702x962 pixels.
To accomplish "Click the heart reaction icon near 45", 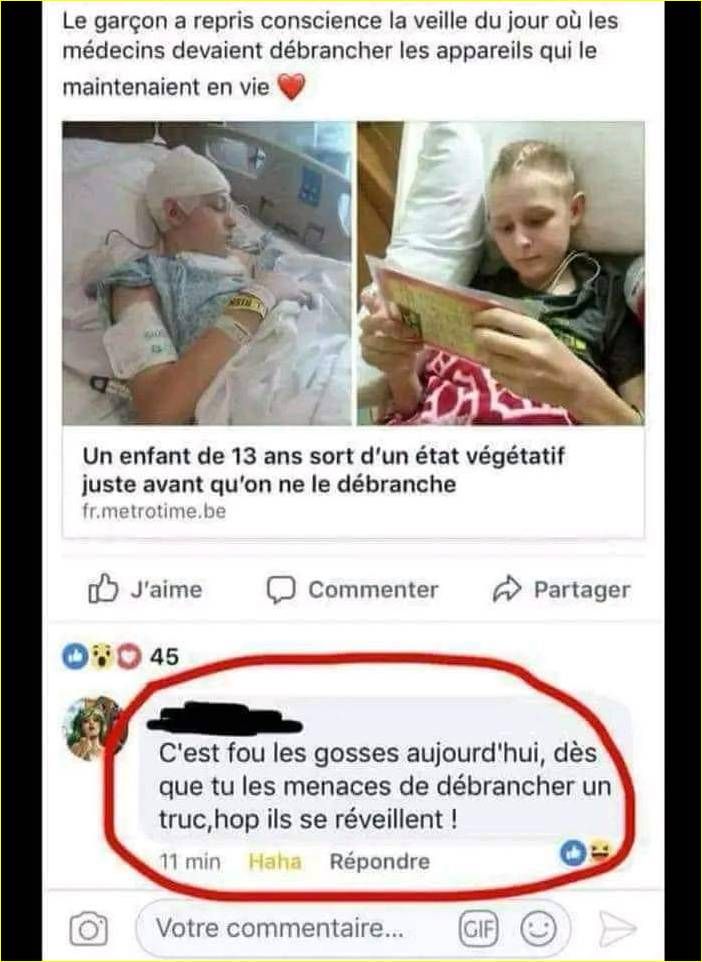I will [128, 656].
